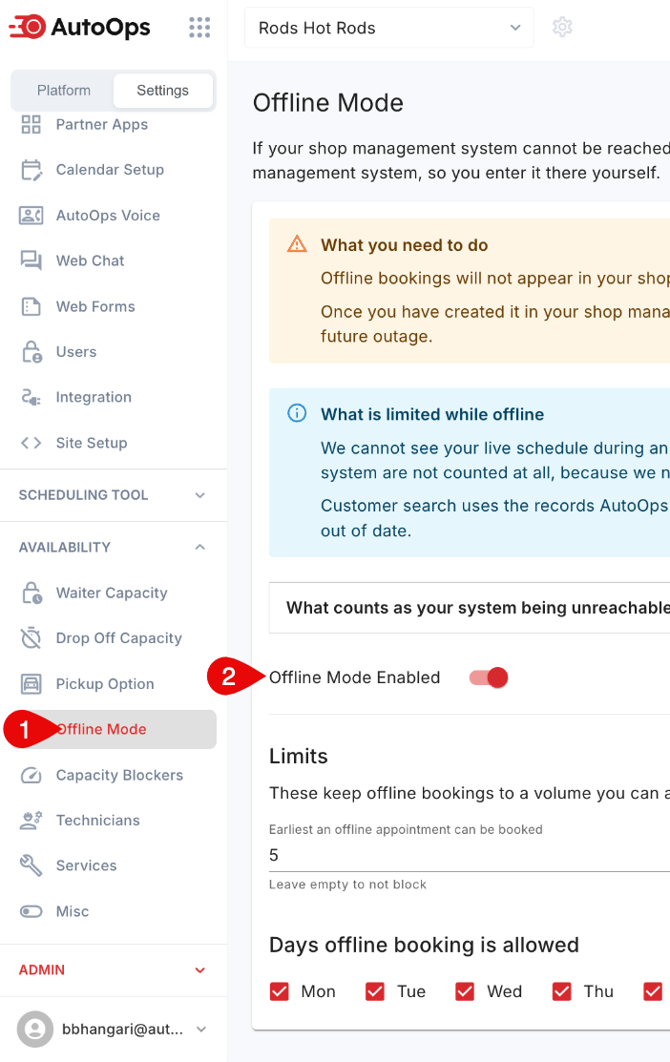The height and width of the screenshot is (1062, 670).
Task: Expand the Admin section
Action: pyautogui.click(x=113, y=970)
